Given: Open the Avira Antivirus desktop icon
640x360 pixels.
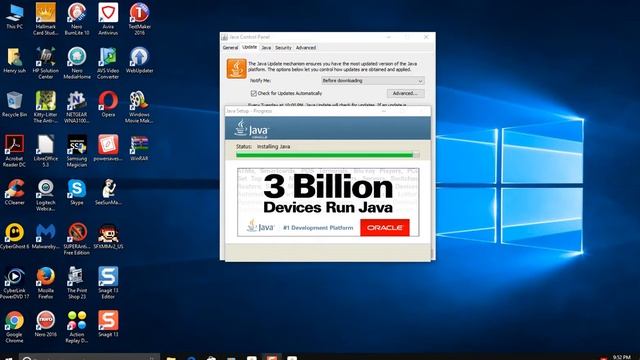Looking at the screenshot, I should coord(108,18).
